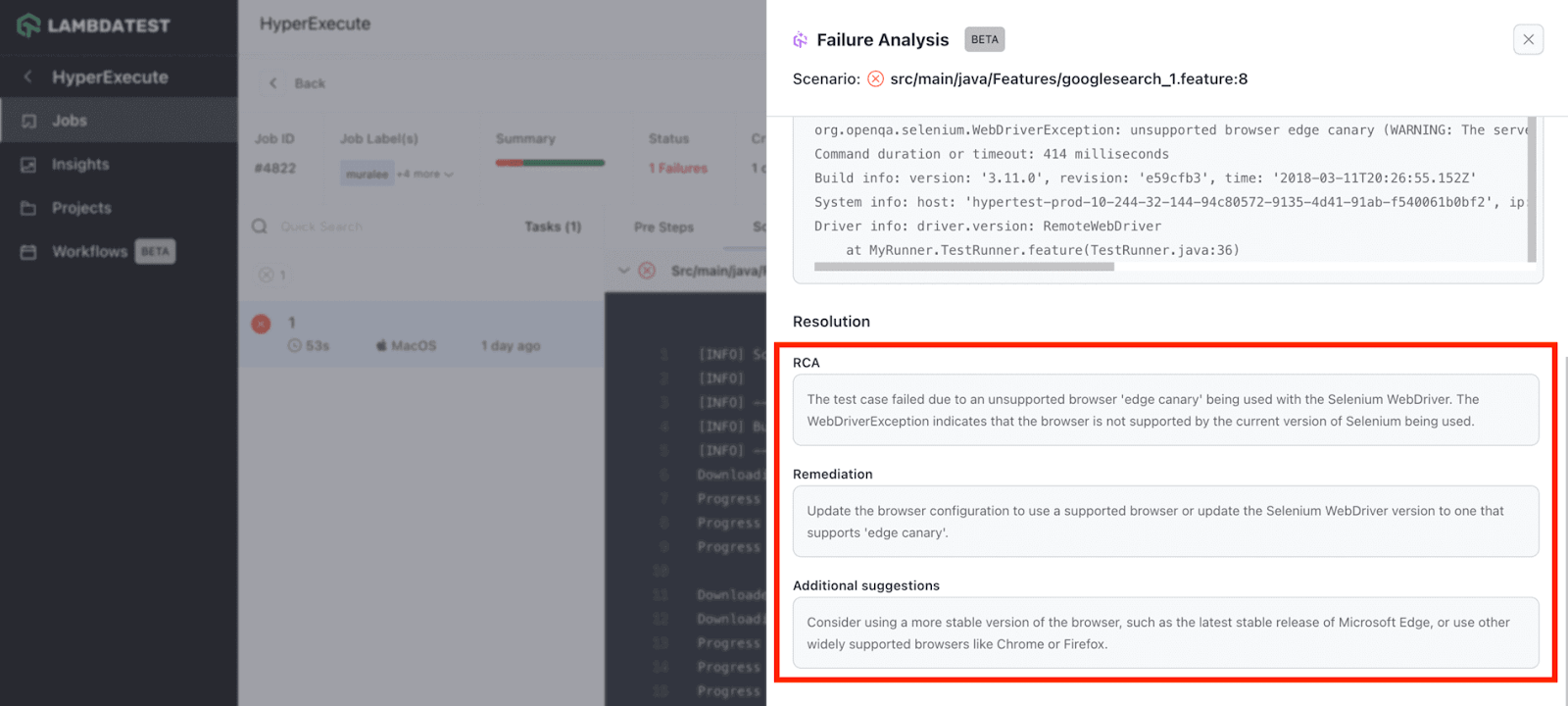
Task: Click the '1 day ago' timestamp
Action: tap(511, 346)
